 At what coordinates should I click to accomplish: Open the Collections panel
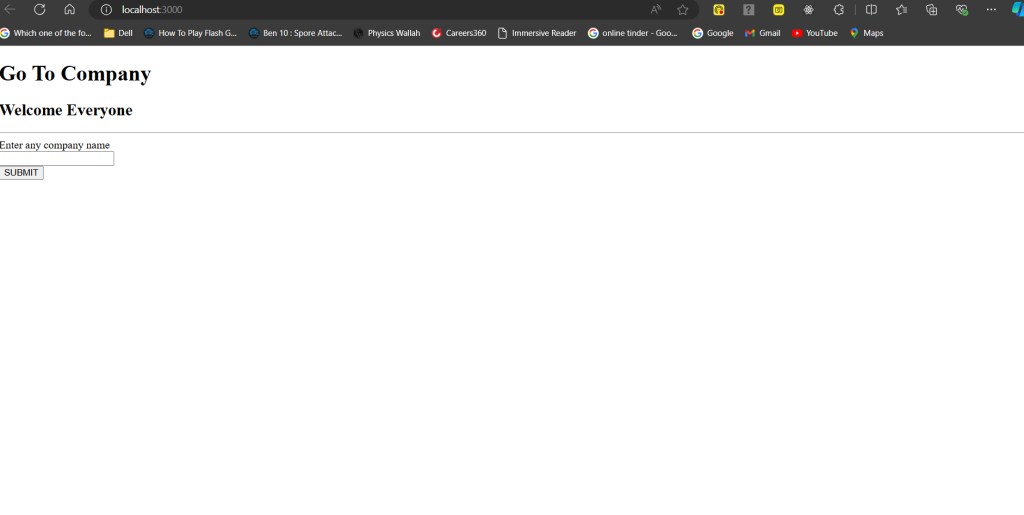[931, 9]
